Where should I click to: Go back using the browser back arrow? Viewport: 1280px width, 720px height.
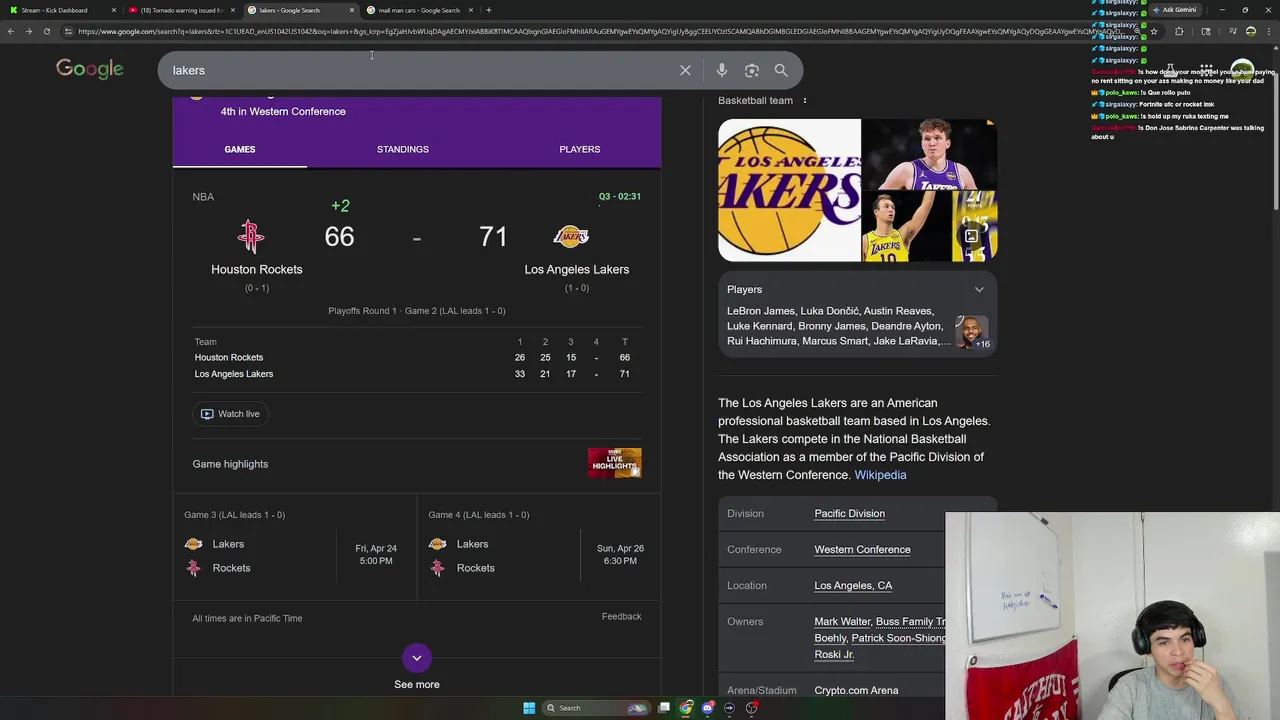pyautogui.click(x=11, y=31)
